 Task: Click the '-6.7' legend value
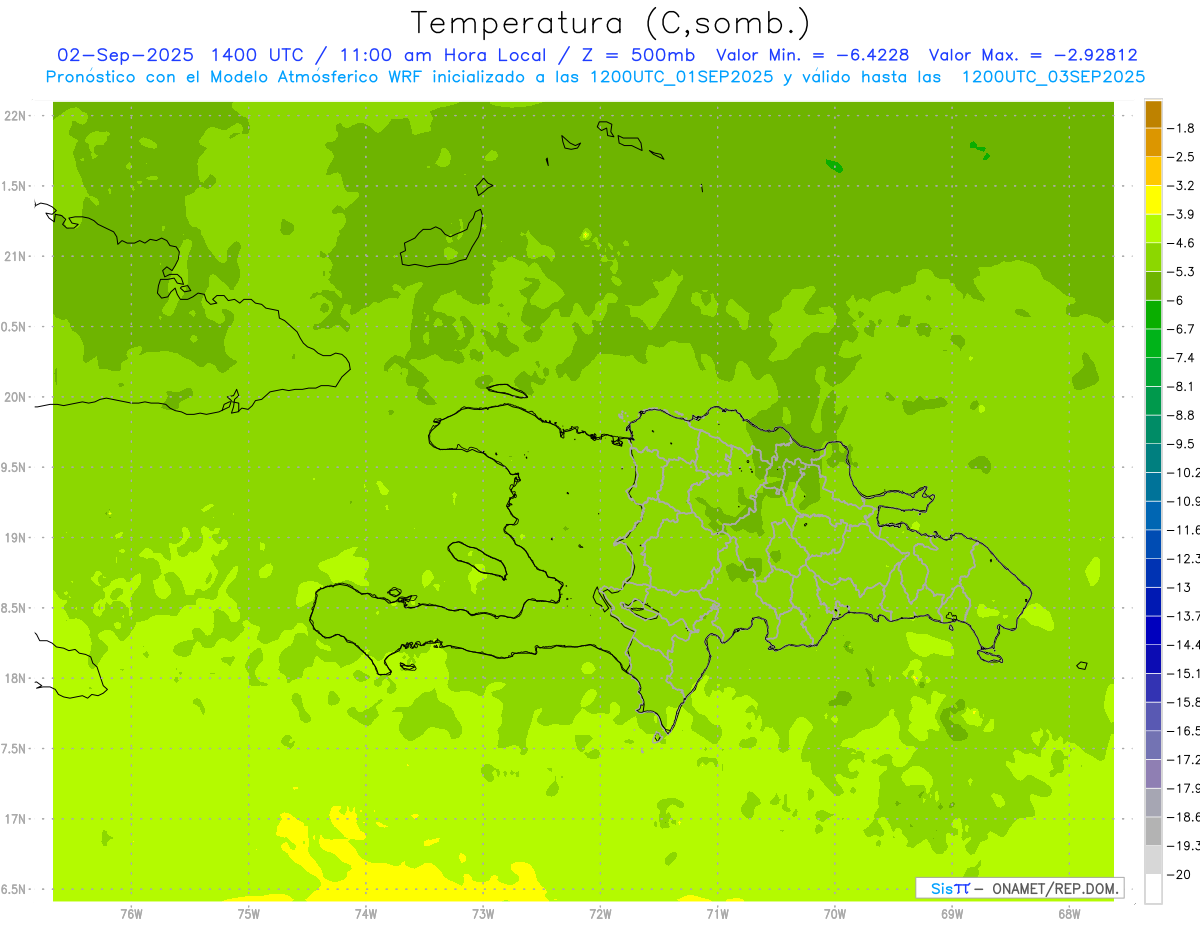pyautogui.click(x=1182, y=329)
